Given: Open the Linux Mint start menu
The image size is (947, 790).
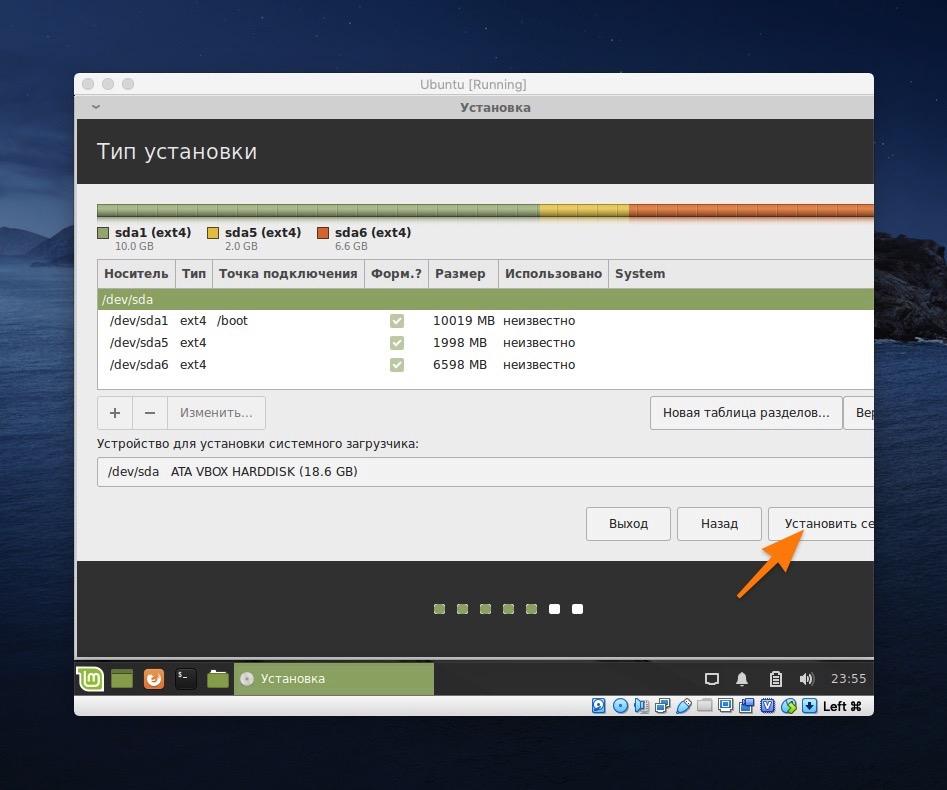Looking at the screenshot, I should pos(91,679).
